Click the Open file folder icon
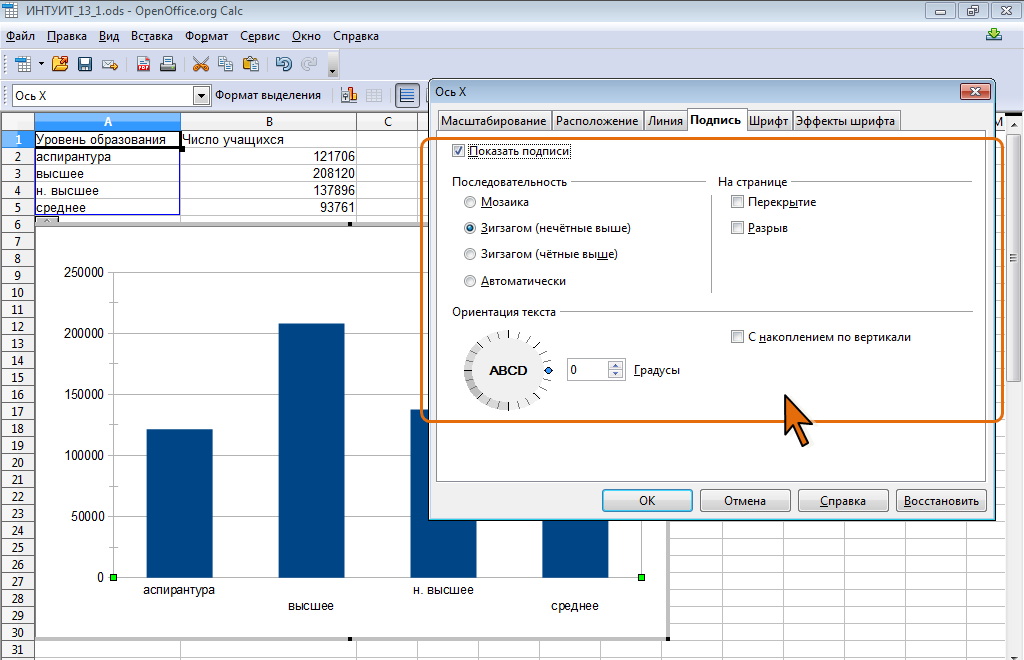 60,64
